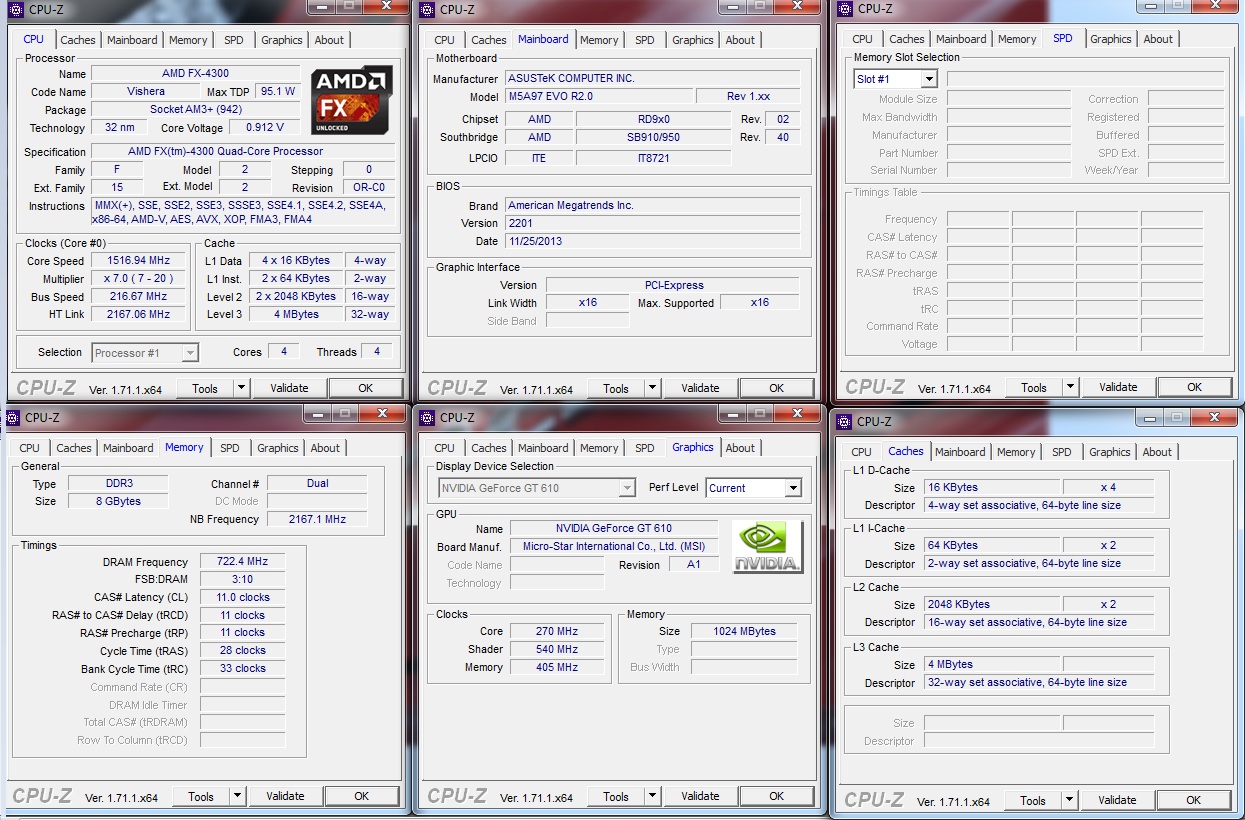This screenshot has height=820, width=1245.
Task: Click ASUSTeK COMPUTER INC. manufacturer field
Action: [x=652, y=78]
